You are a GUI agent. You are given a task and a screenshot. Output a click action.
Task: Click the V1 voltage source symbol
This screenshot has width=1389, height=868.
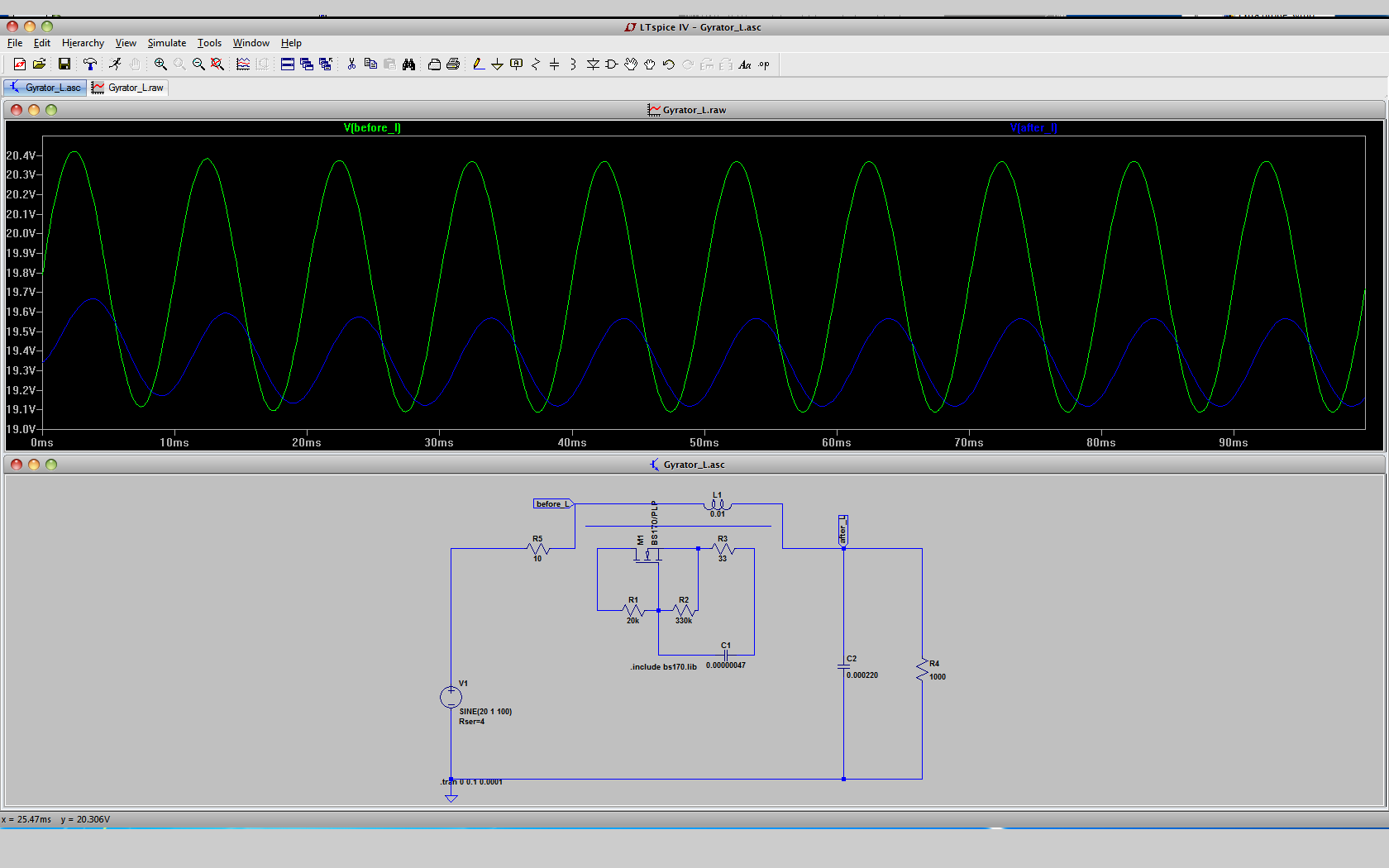click(x=451, y=697)
